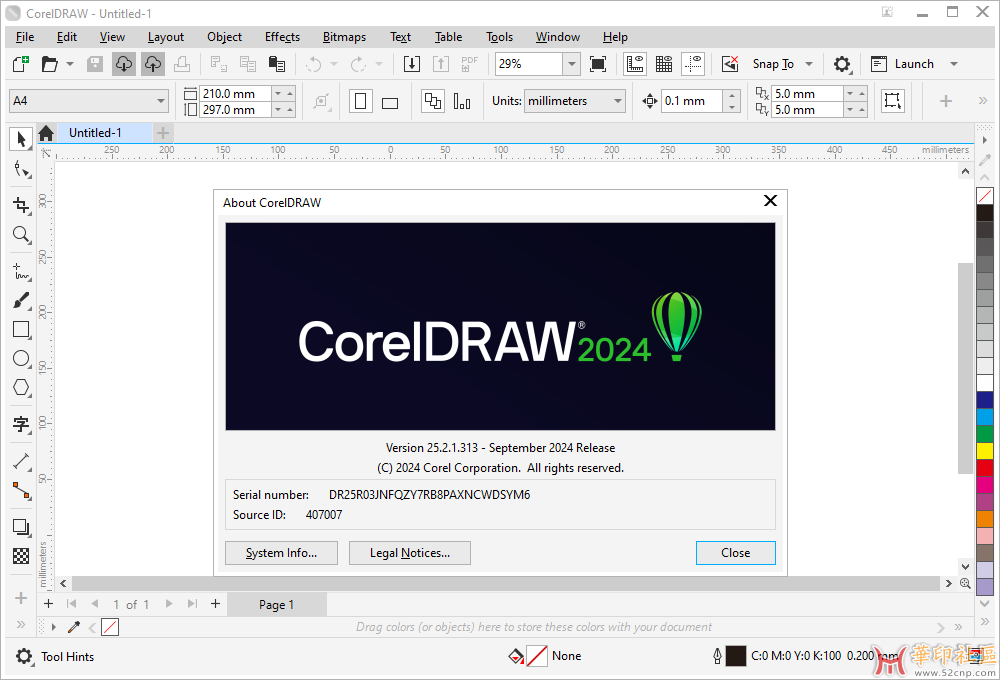Select the Drop Shadow tool
The image size is (1000, 680).
[x=21, y=527]
